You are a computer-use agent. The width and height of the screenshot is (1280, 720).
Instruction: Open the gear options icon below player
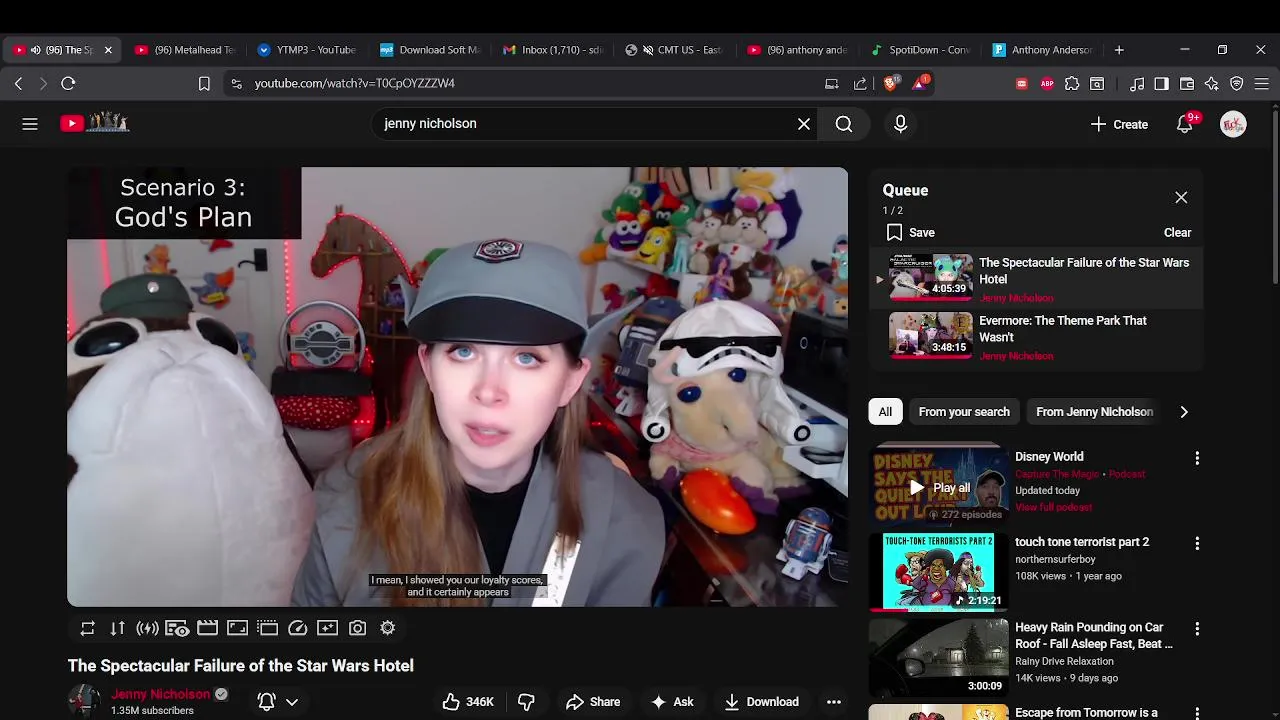pyautogui.click(x=388, y=628)
